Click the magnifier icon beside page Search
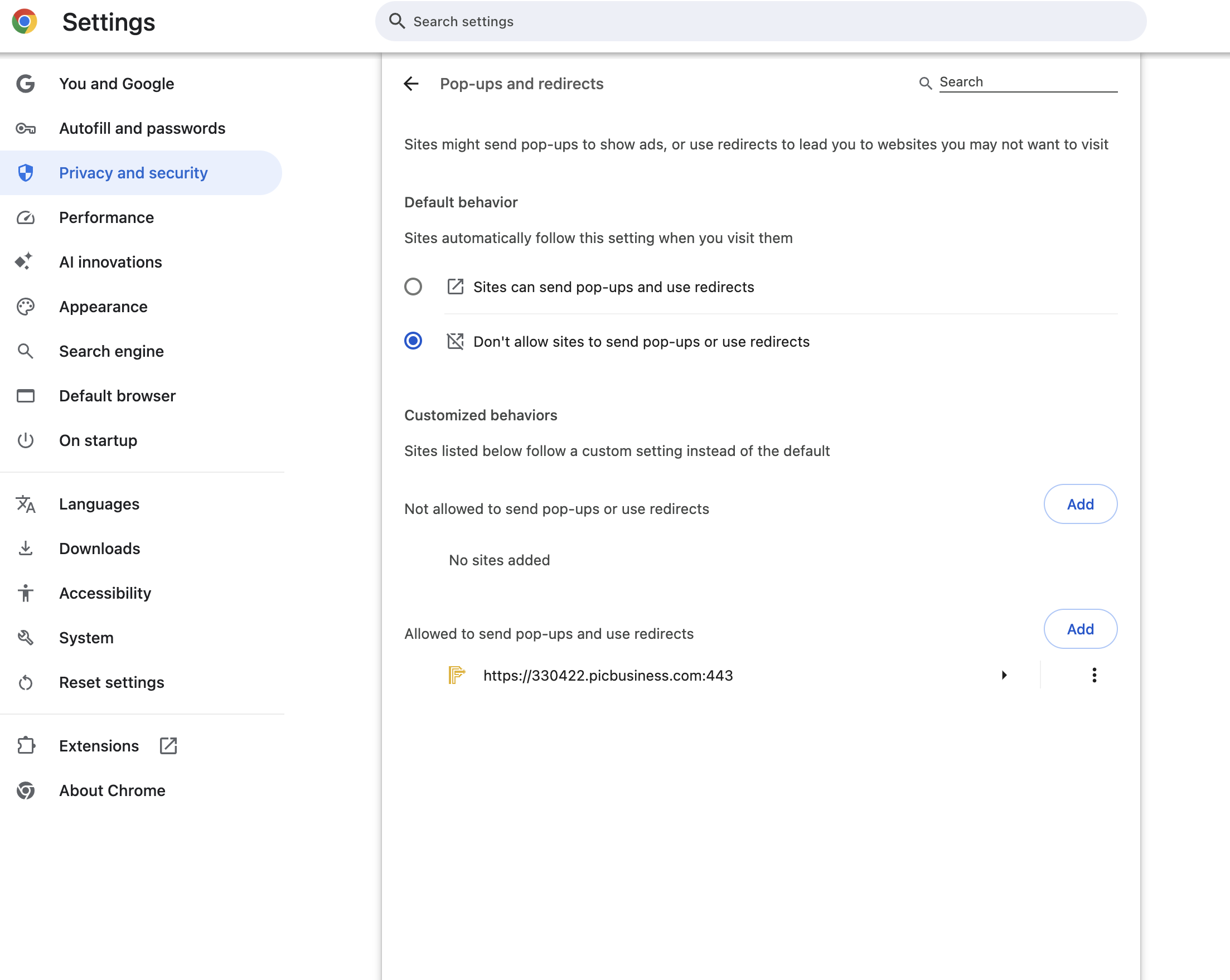The height and width of the screenshot is (980, 1230). (925, 83)
